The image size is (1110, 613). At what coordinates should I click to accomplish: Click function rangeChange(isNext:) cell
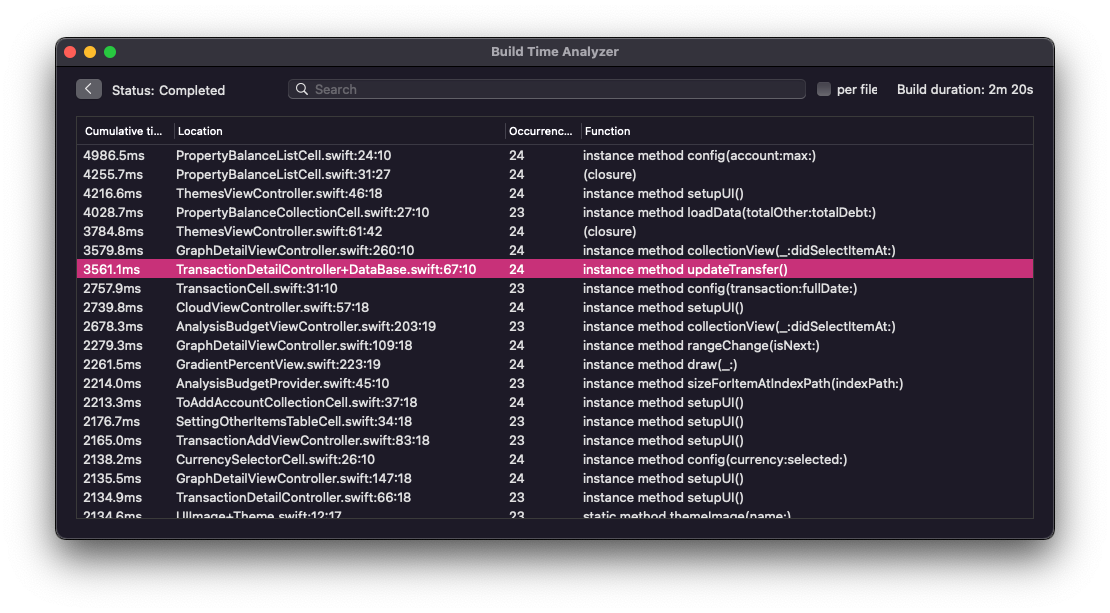701,345
